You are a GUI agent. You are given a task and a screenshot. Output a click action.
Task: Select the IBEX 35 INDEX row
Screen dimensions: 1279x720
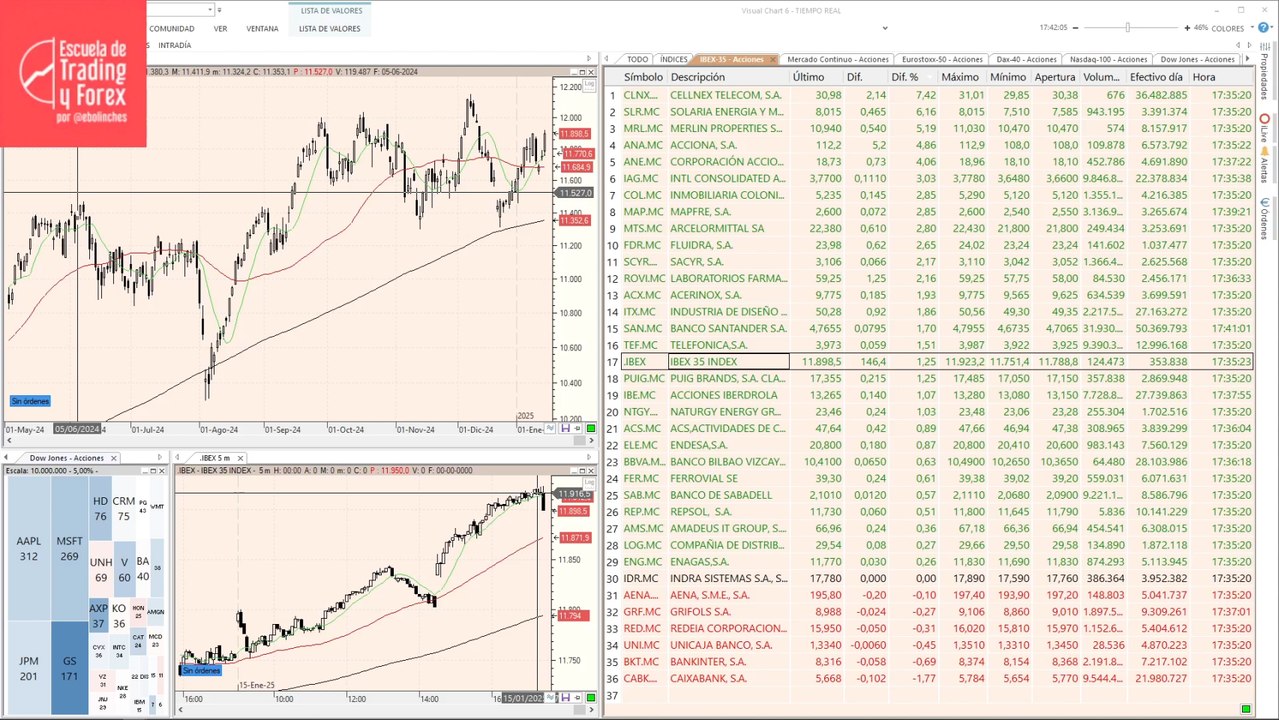[x=929, y=362]
